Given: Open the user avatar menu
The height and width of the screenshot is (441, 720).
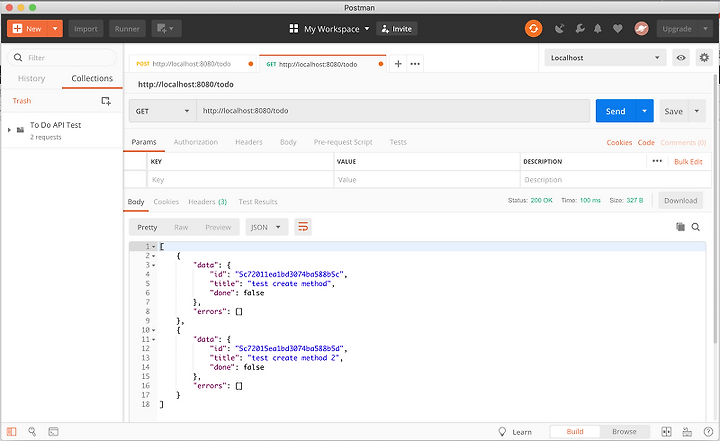Looking at the screenshot, I should coord(641,29).
